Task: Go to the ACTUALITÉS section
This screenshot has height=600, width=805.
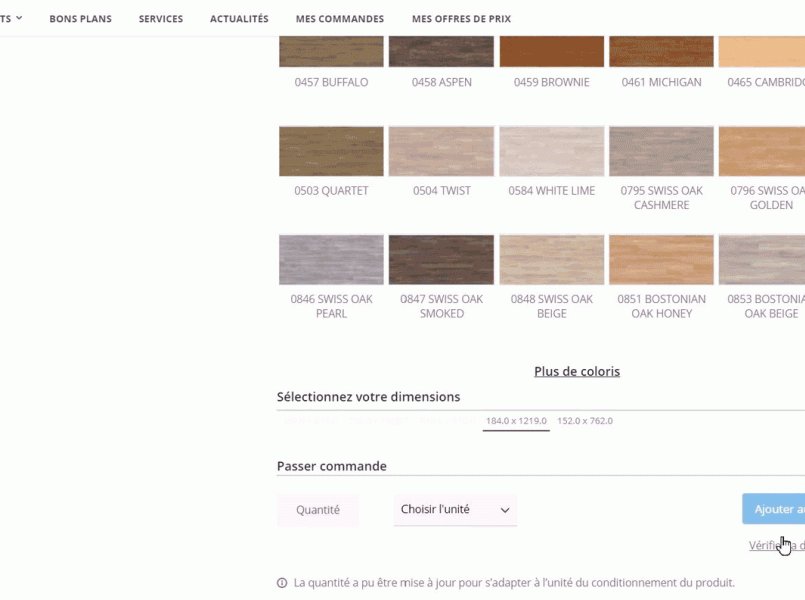Action: (x=239, y=18)
